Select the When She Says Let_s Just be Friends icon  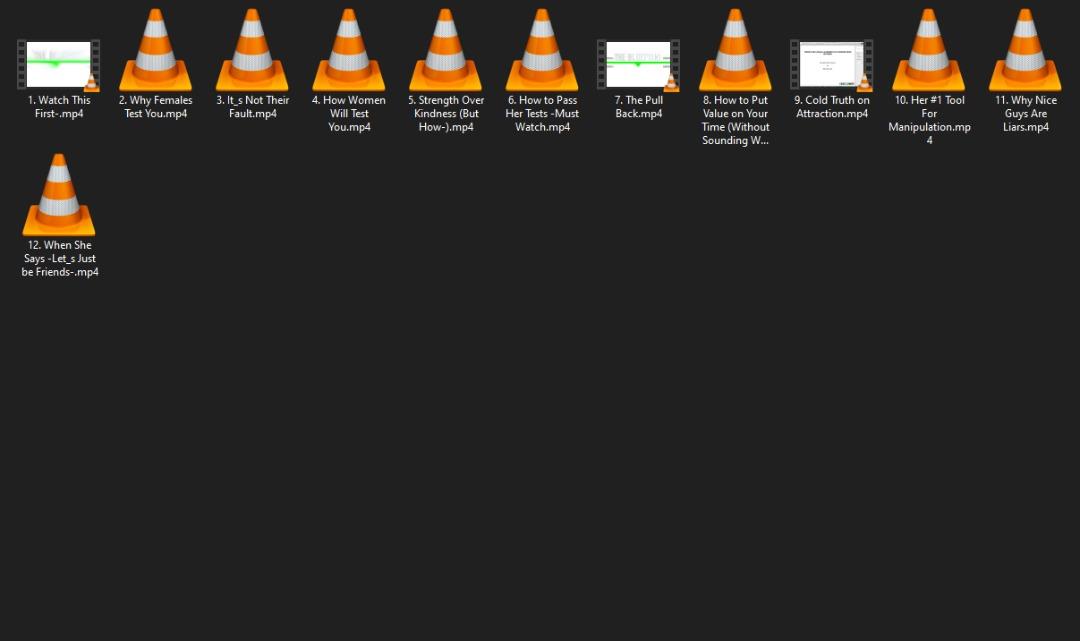(x=59, y=196)
